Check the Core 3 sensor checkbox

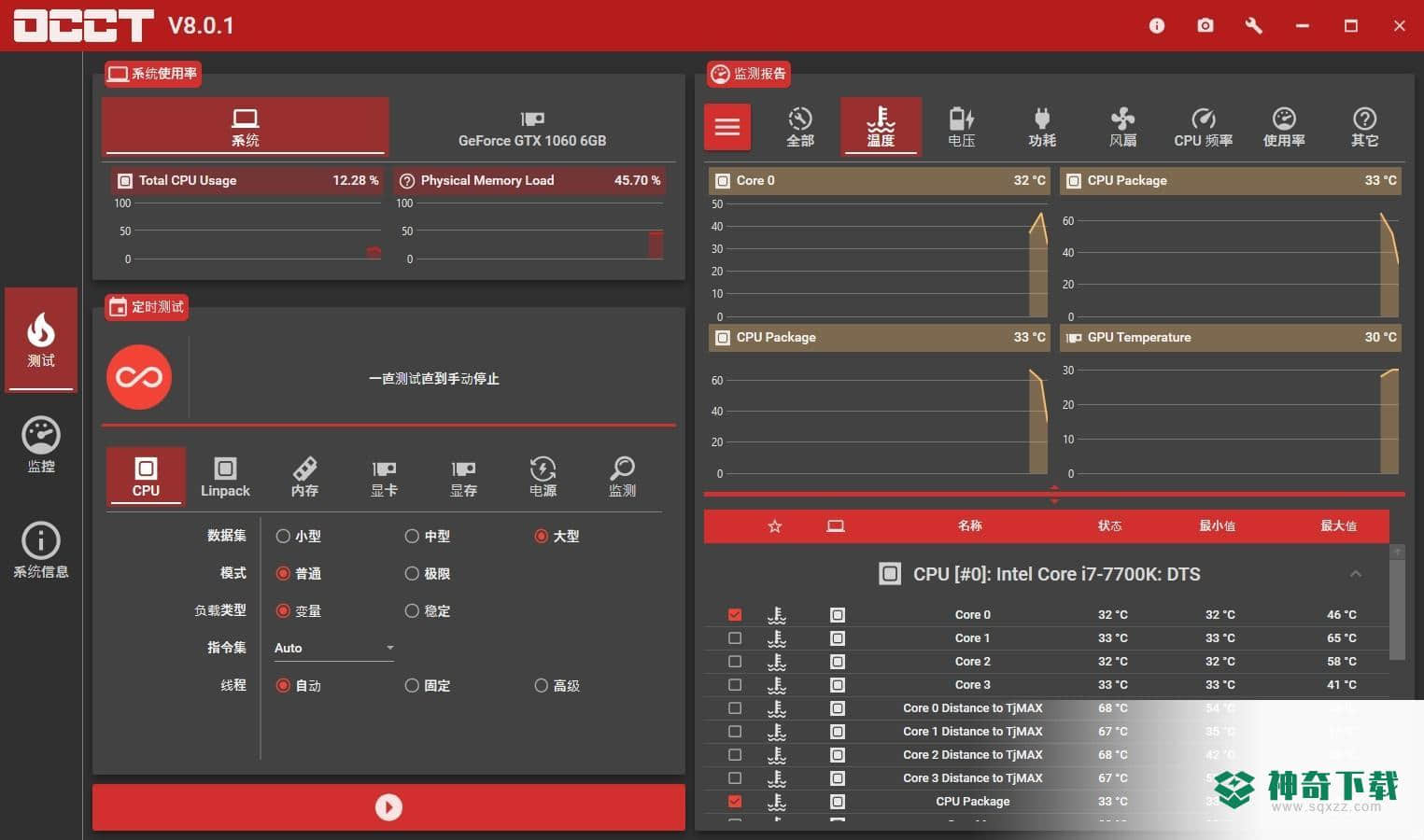735,684
